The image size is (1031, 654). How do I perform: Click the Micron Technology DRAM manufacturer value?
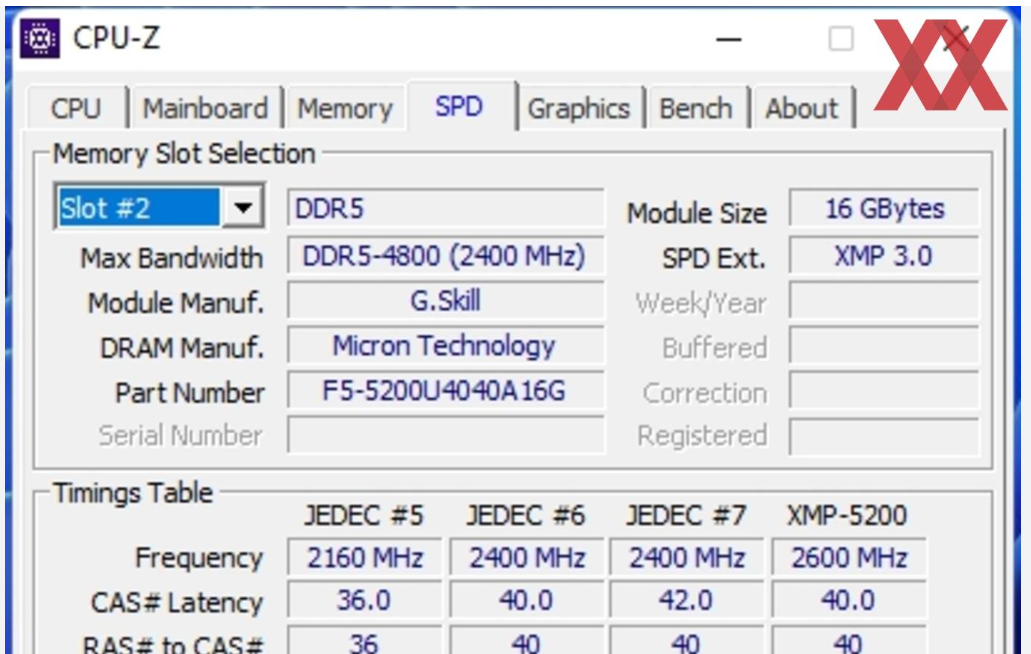[x=445, y=346]
